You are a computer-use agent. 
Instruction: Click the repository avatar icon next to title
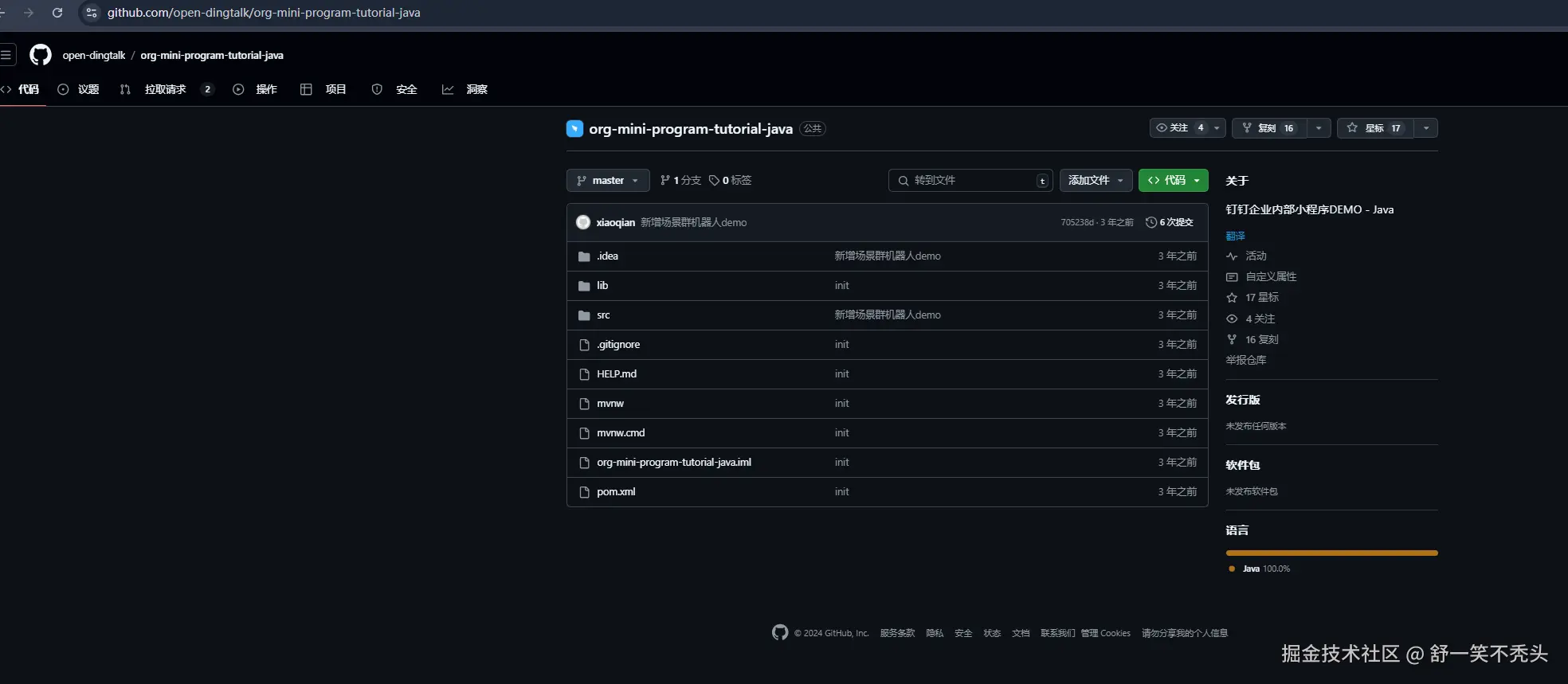(574, 128)
